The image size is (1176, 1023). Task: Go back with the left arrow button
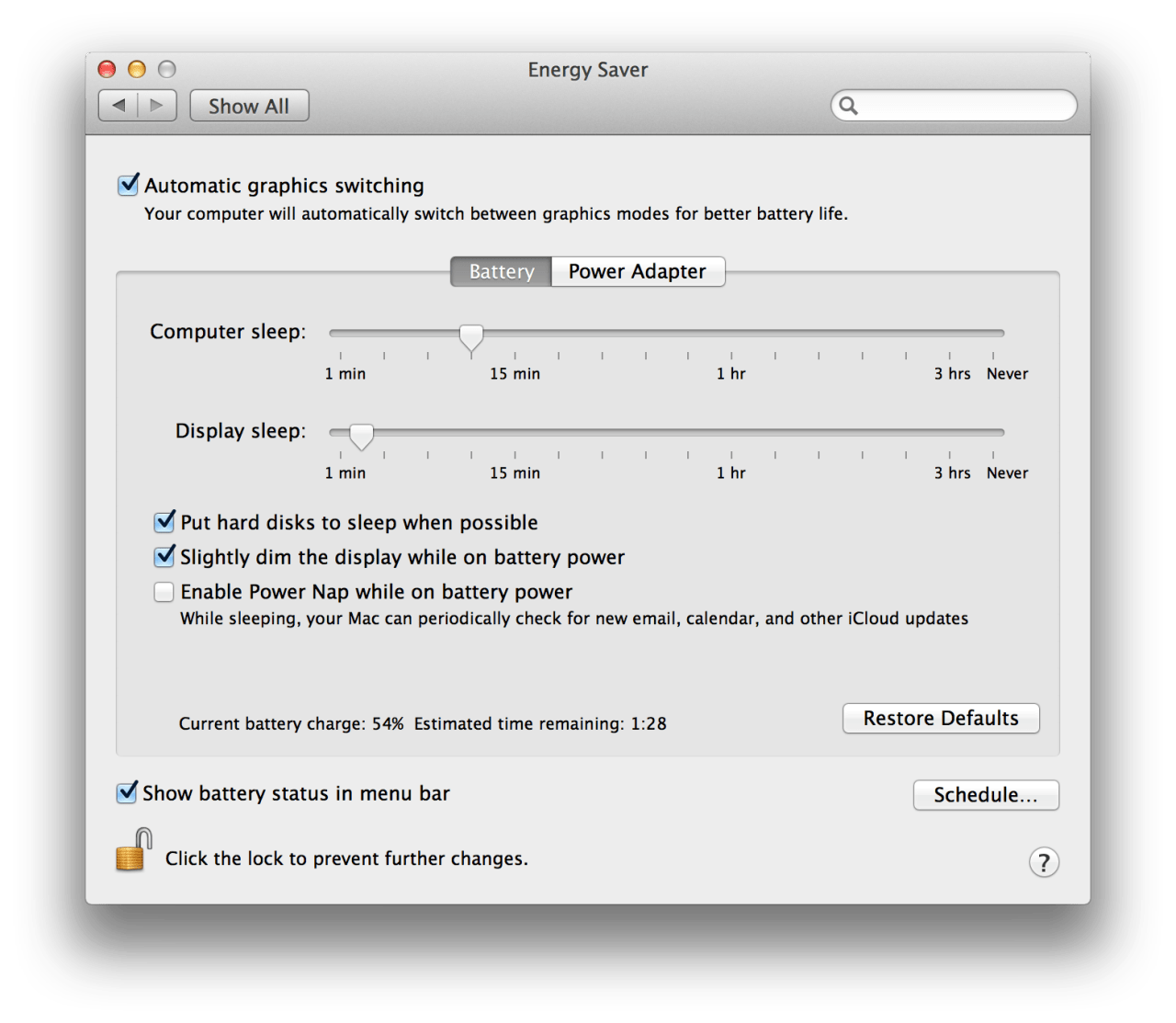(119, 106)
